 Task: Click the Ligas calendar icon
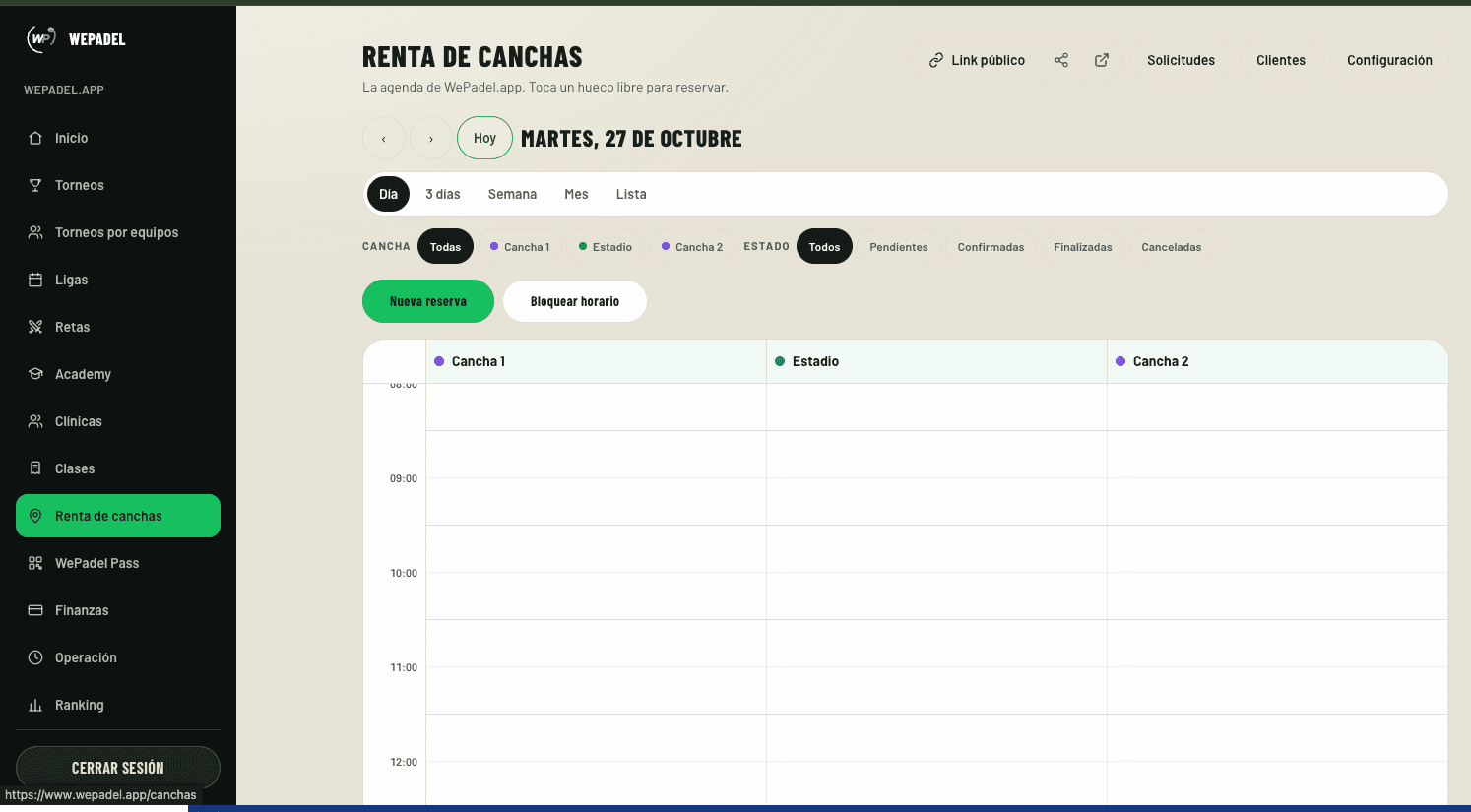pyautogui.click(x=35, y=280)
